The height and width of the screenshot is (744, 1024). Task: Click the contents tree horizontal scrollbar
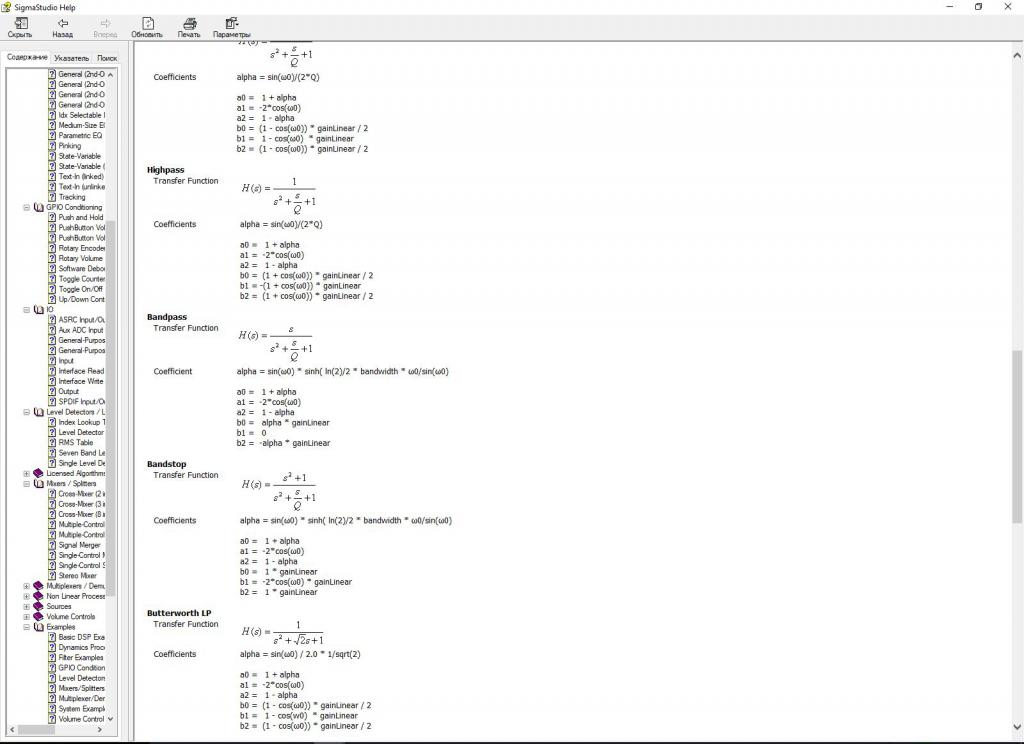pyautogui.click(x=58, y=731)
